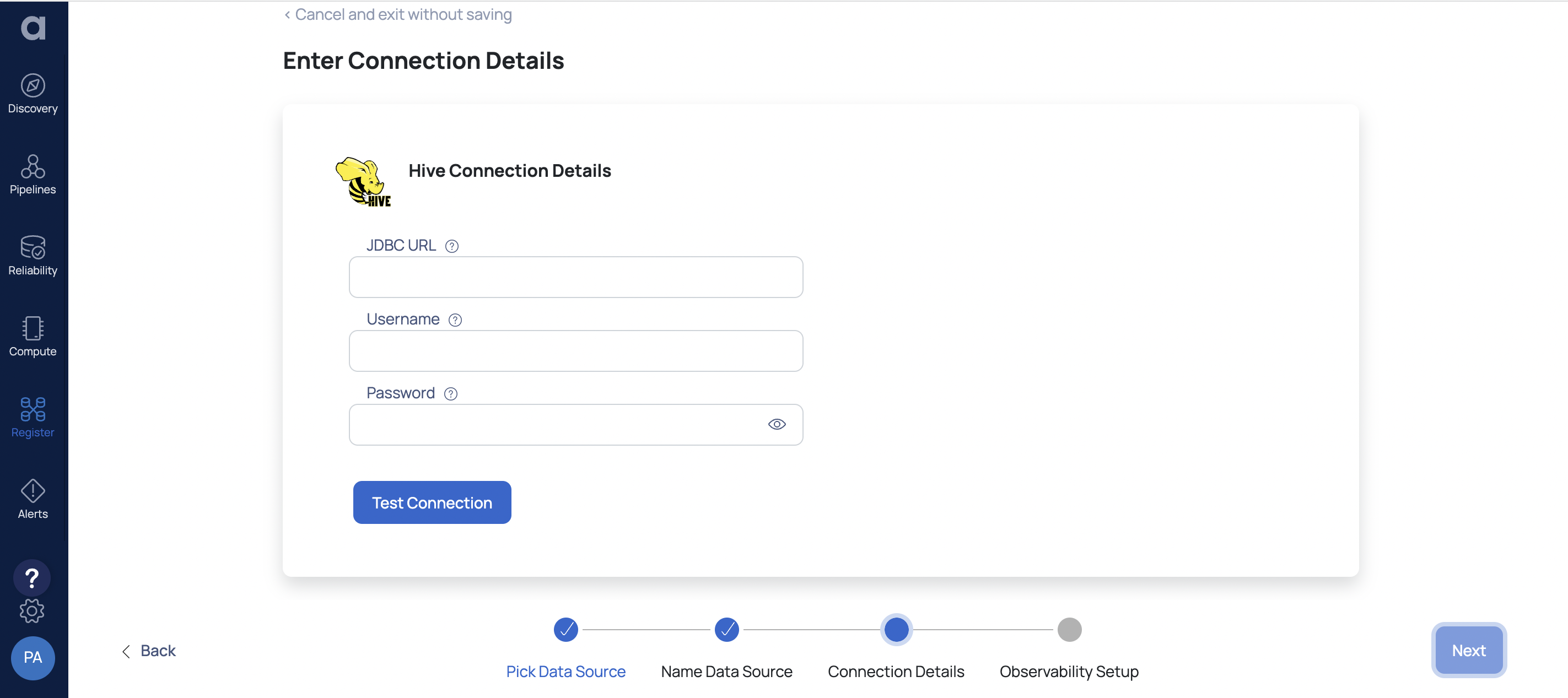Click the Hive Connection Details heading
This screenshot has height=698, width=1568.
click(x=509, y=170)
